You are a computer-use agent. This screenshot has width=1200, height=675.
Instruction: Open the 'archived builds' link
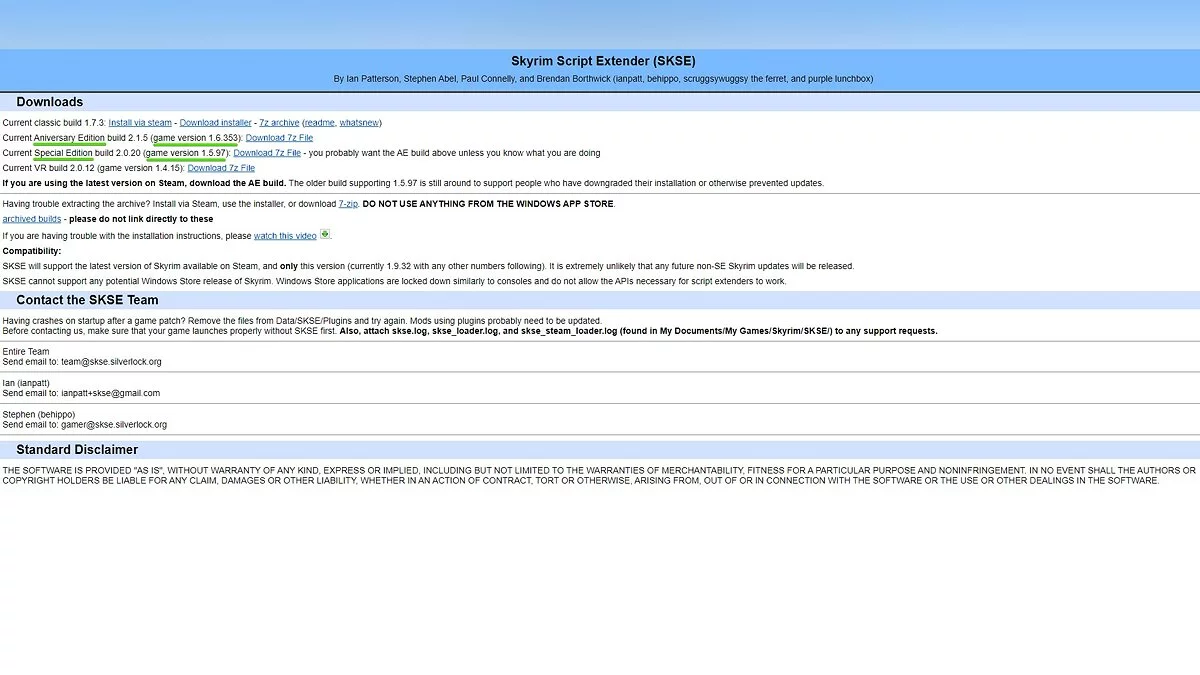coord(32,219)
